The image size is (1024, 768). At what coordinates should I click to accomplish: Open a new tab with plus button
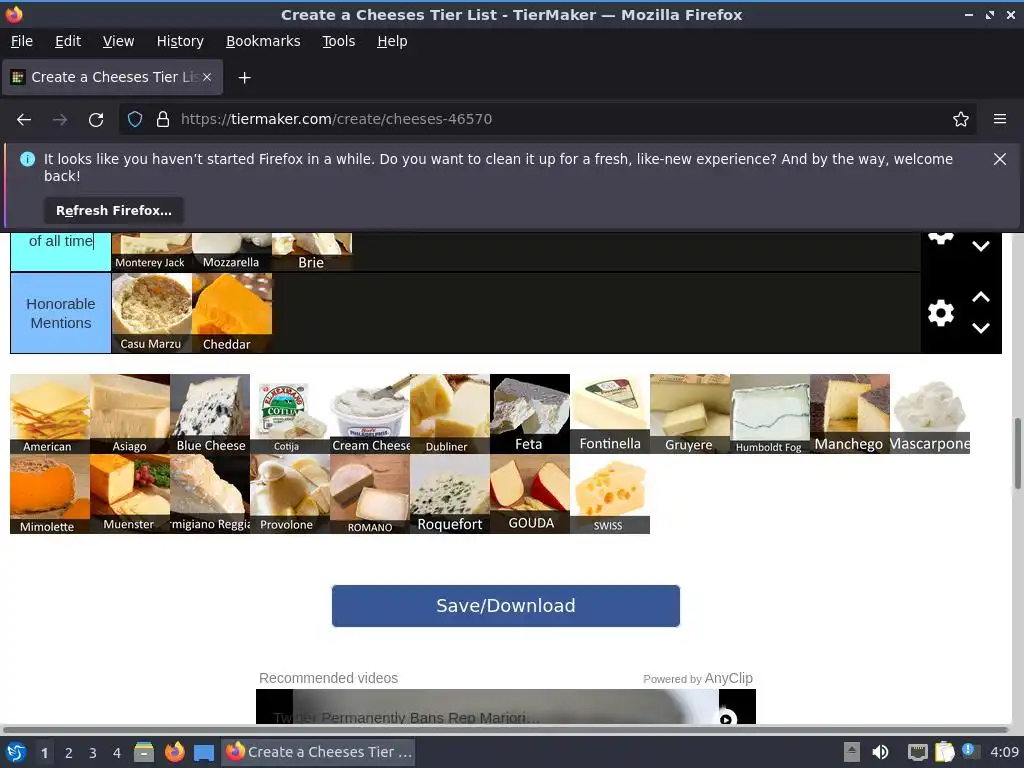244,78
